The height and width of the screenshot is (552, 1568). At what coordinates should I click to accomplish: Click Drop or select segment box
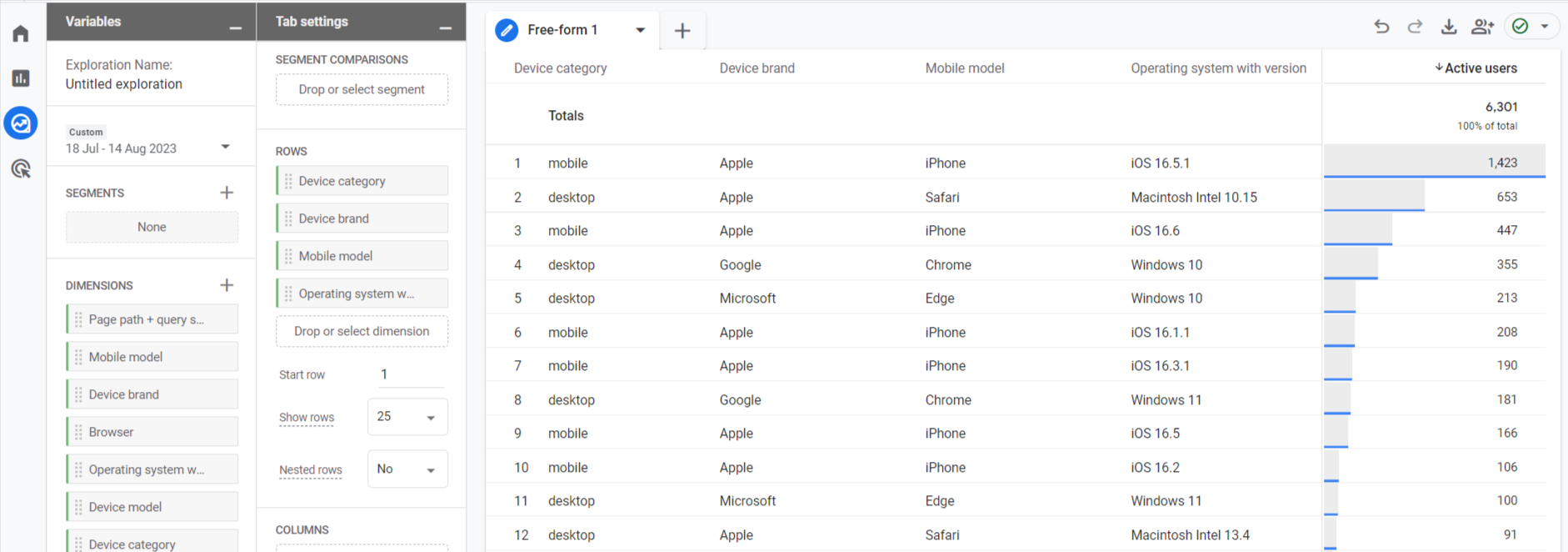(362, 89)
